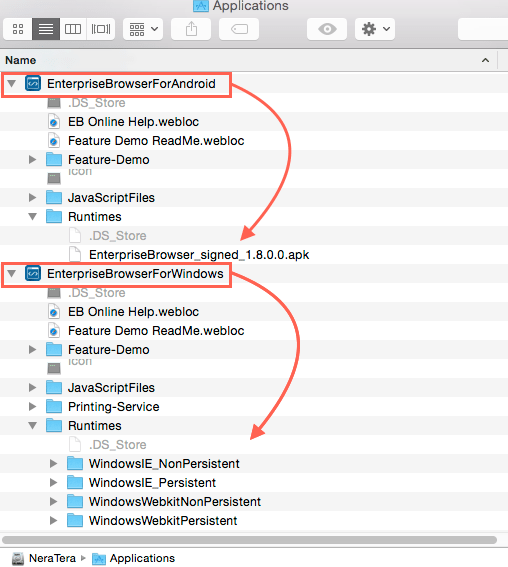This screenshot has width=508, height=567.
Task: Select EnterpriseBrowser_signed_1.8.0.0.apk file
Action: click(199, 255)
